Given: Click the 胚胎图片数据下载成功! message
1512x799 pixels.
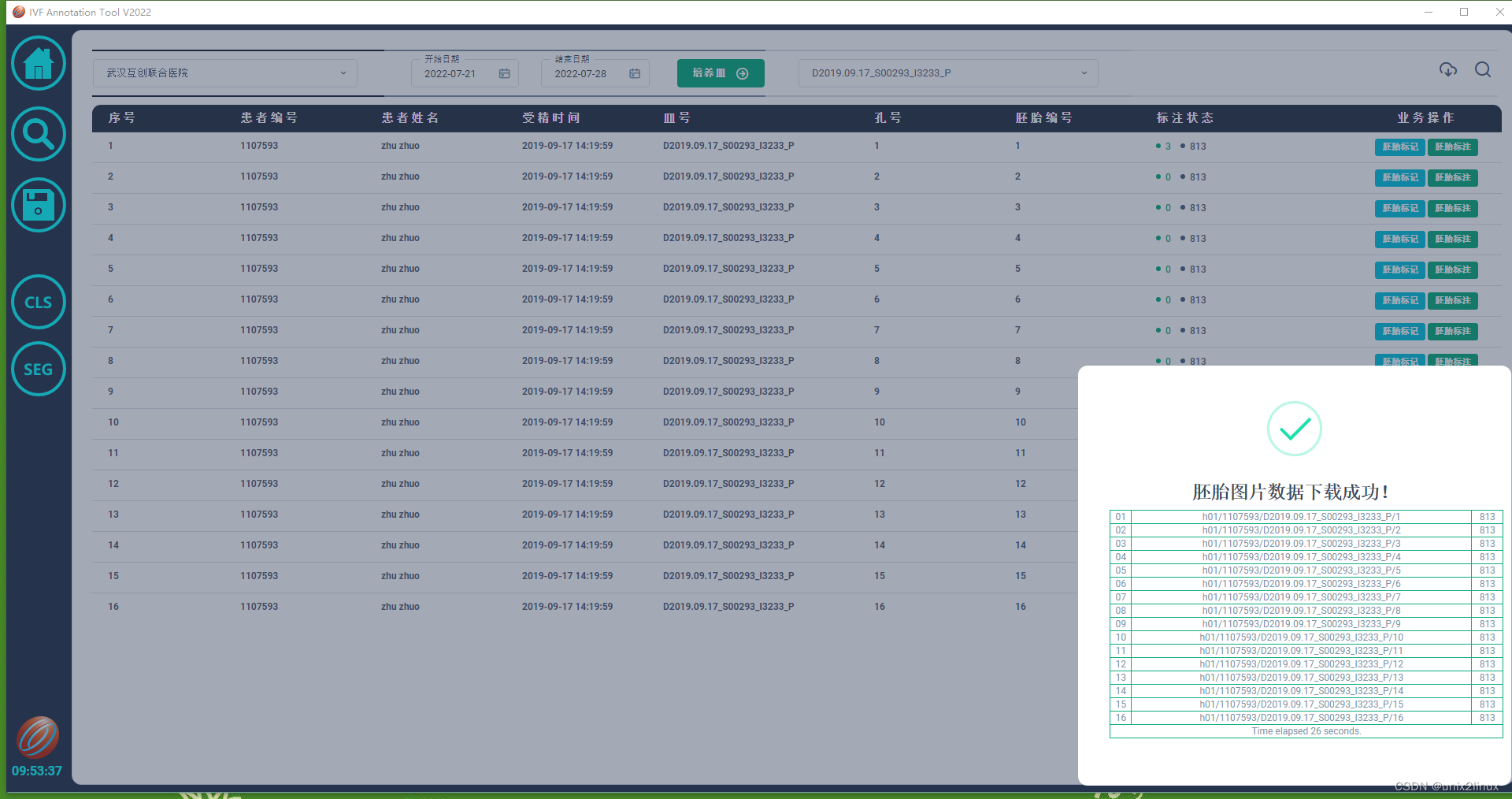Looking at the screenshot, I should [x=1291, y=492].
